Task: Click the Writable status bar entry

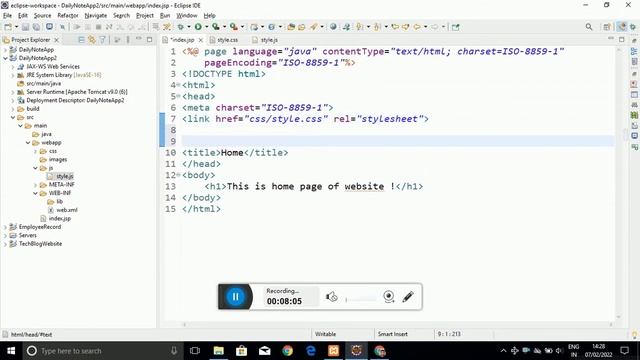Action: (x=325, y=334)
